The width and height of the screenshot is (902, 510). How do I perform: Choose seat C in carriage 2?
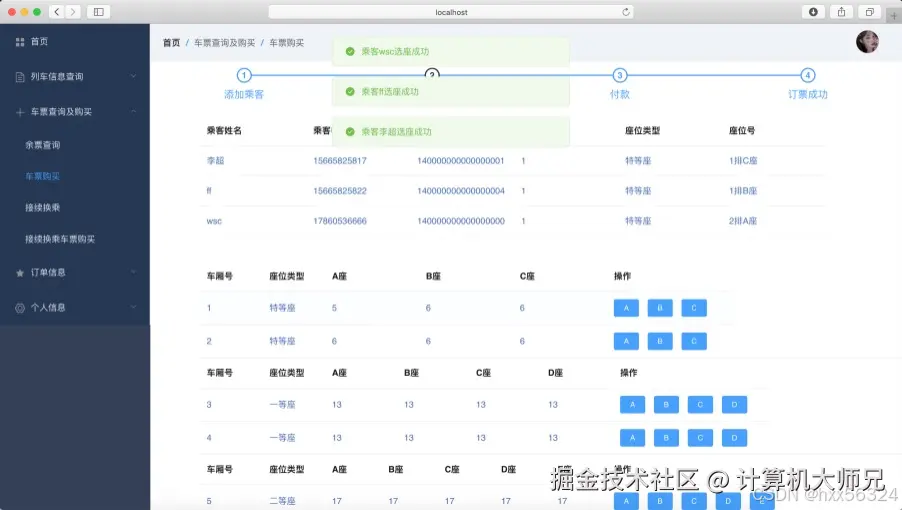pos(694,341)
